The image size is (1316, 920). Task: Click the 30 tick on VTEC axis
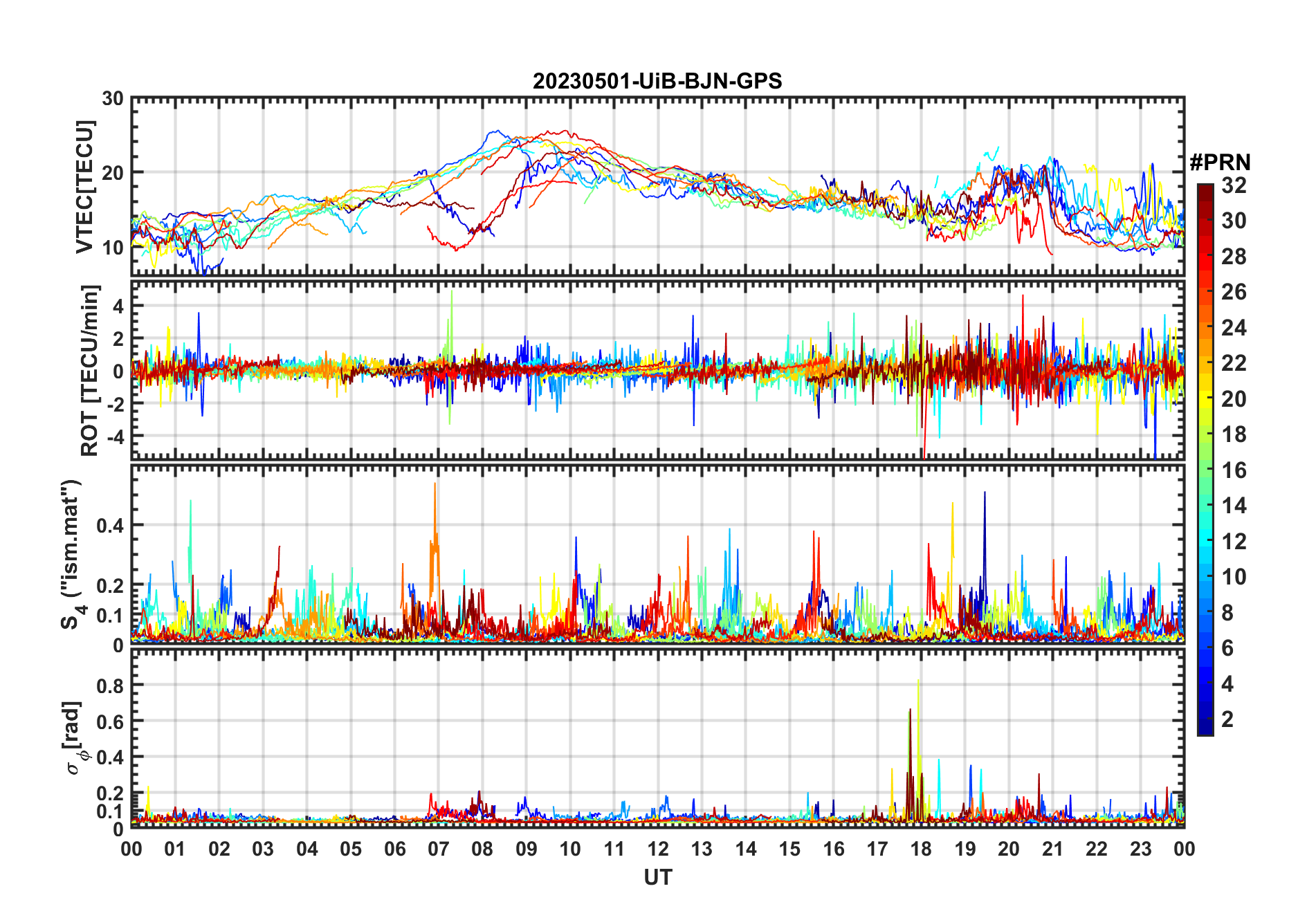tap(112, 99)
